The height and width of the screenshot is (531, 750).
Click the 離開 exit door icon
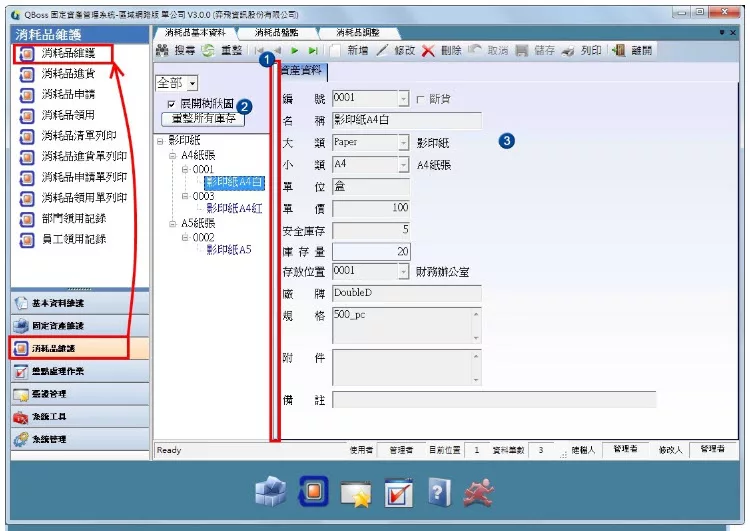[x=619, y=50]
